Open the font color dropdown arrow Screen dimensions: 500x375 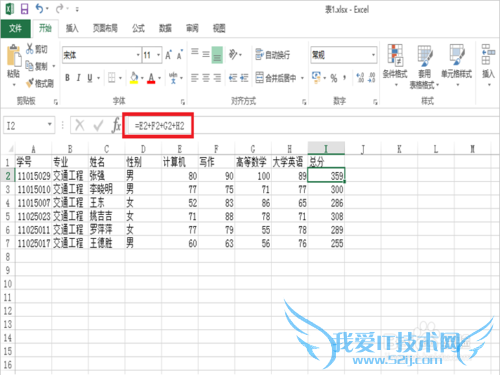(x=160, y=78)
